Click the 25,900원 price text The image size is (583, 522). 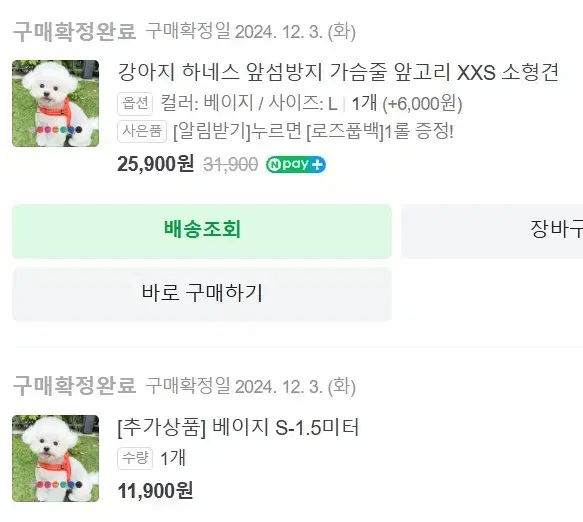(x=155, y=164)
